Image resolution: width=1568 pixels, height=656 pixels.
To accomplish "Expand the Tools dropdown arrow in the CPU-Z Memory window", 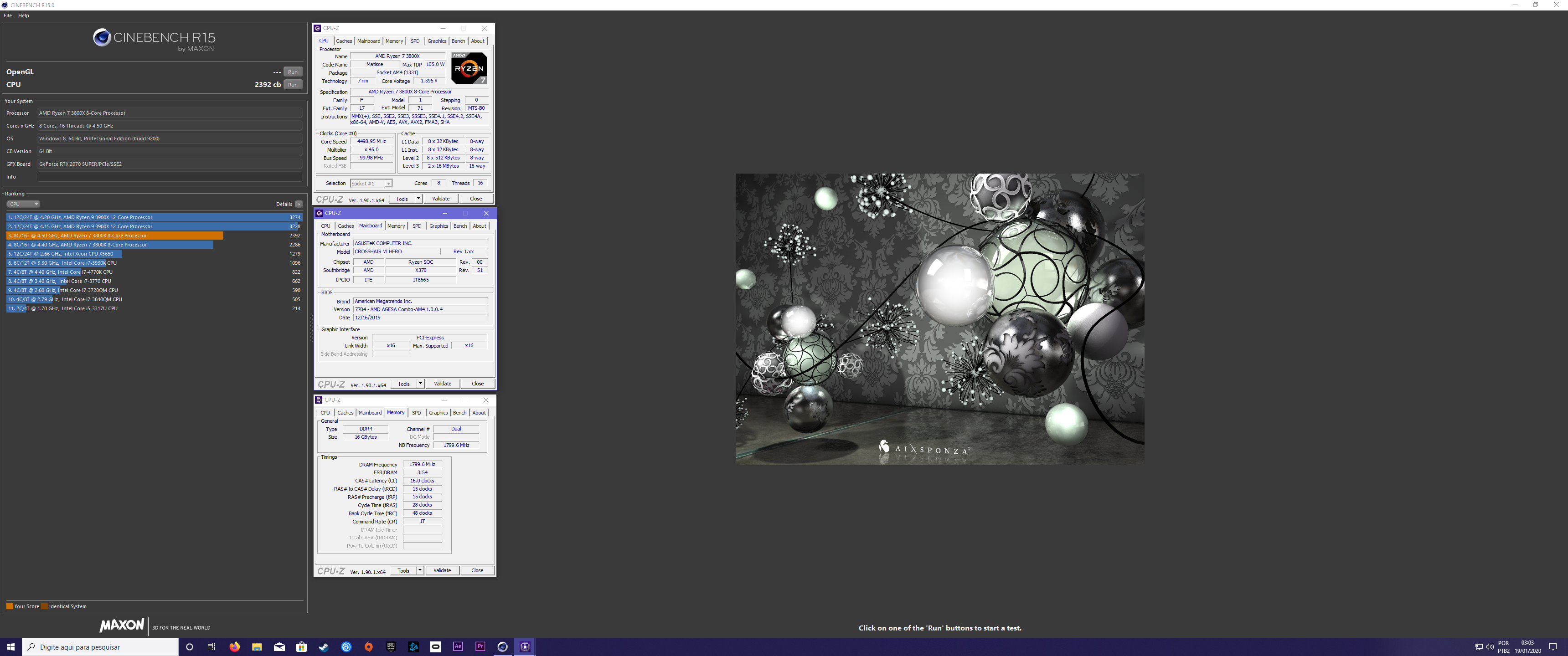I will 419,570.
